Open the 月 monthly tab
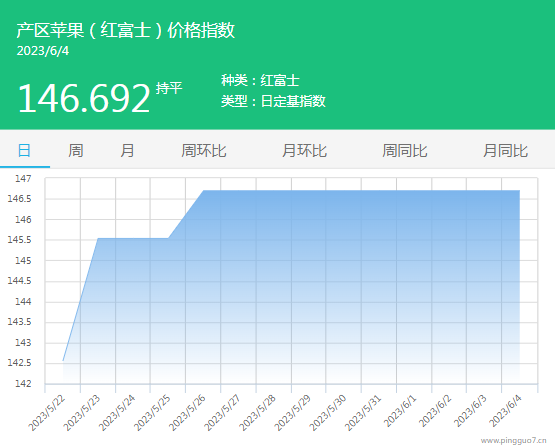 tap(127, 150)
